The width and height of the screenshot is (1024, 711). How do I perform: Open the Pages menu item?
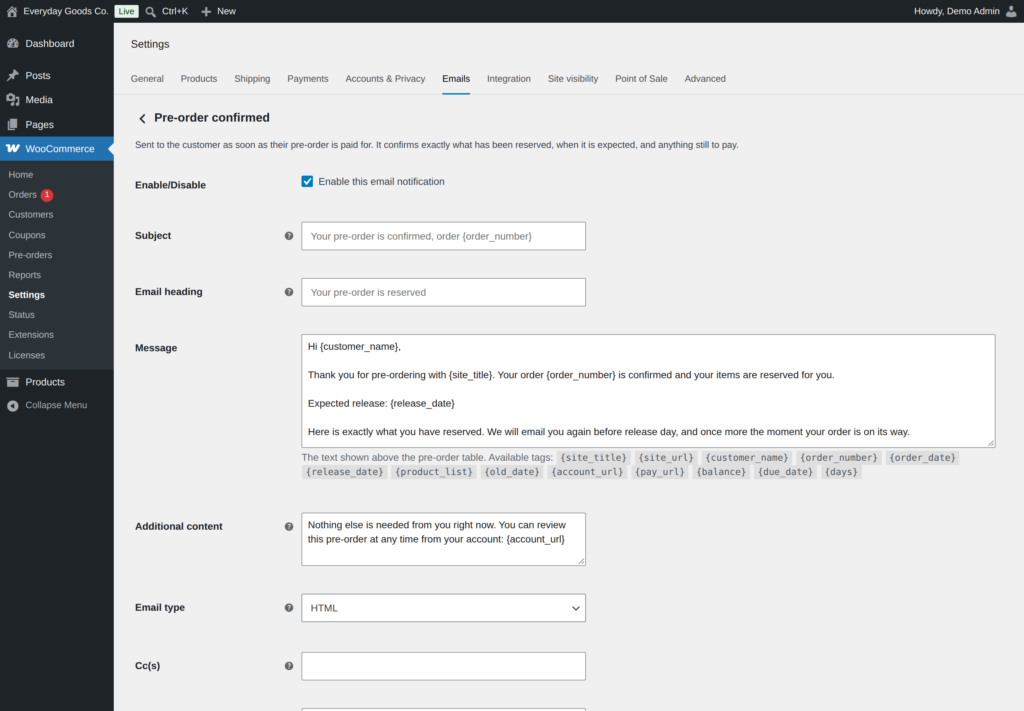57,125
